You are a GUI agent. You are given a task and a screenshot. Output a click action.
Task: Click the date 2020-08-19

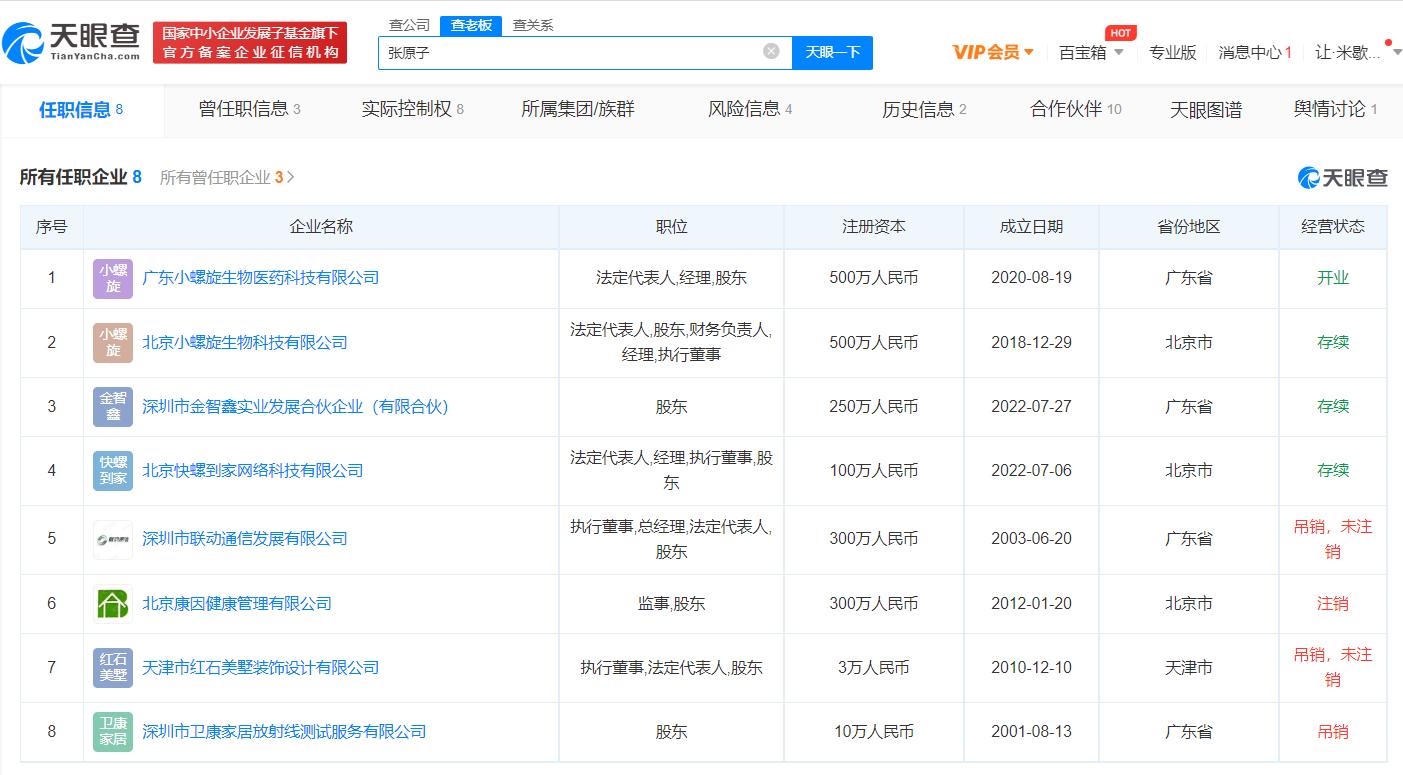pos(1031,278)
